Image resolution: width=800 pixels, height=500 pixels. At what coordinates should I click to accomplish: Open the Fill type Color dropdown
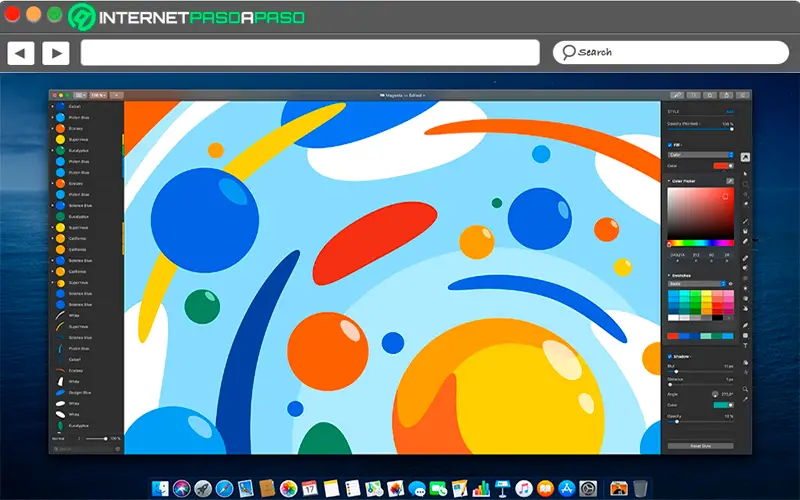click(x=701, y=155)
